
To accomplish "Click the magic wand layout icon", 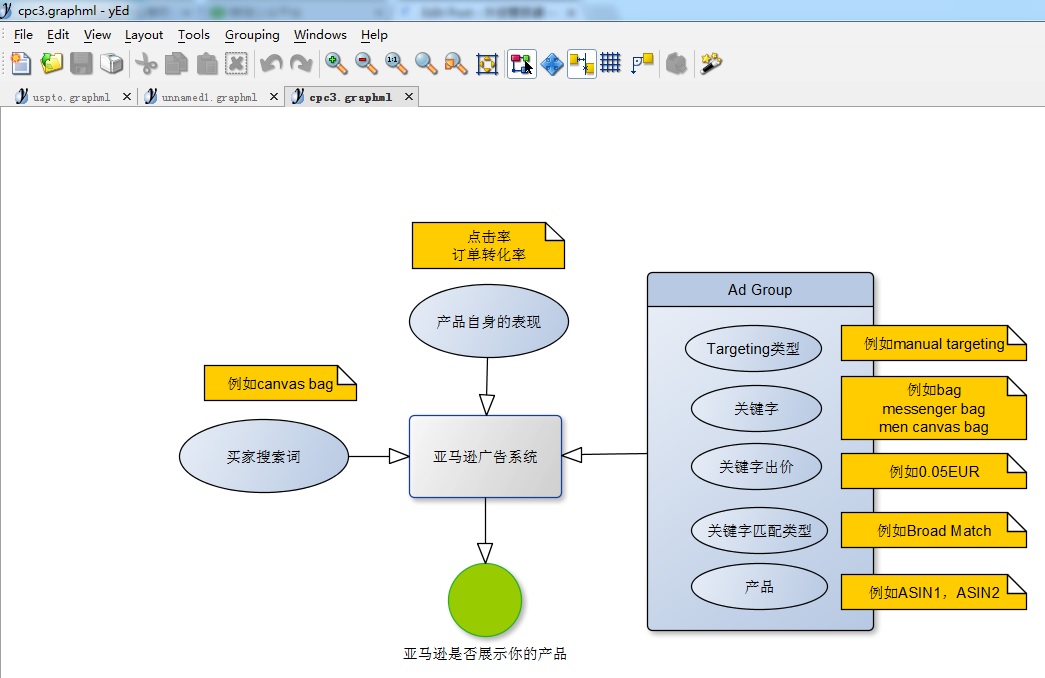I will tap(711, 64).
